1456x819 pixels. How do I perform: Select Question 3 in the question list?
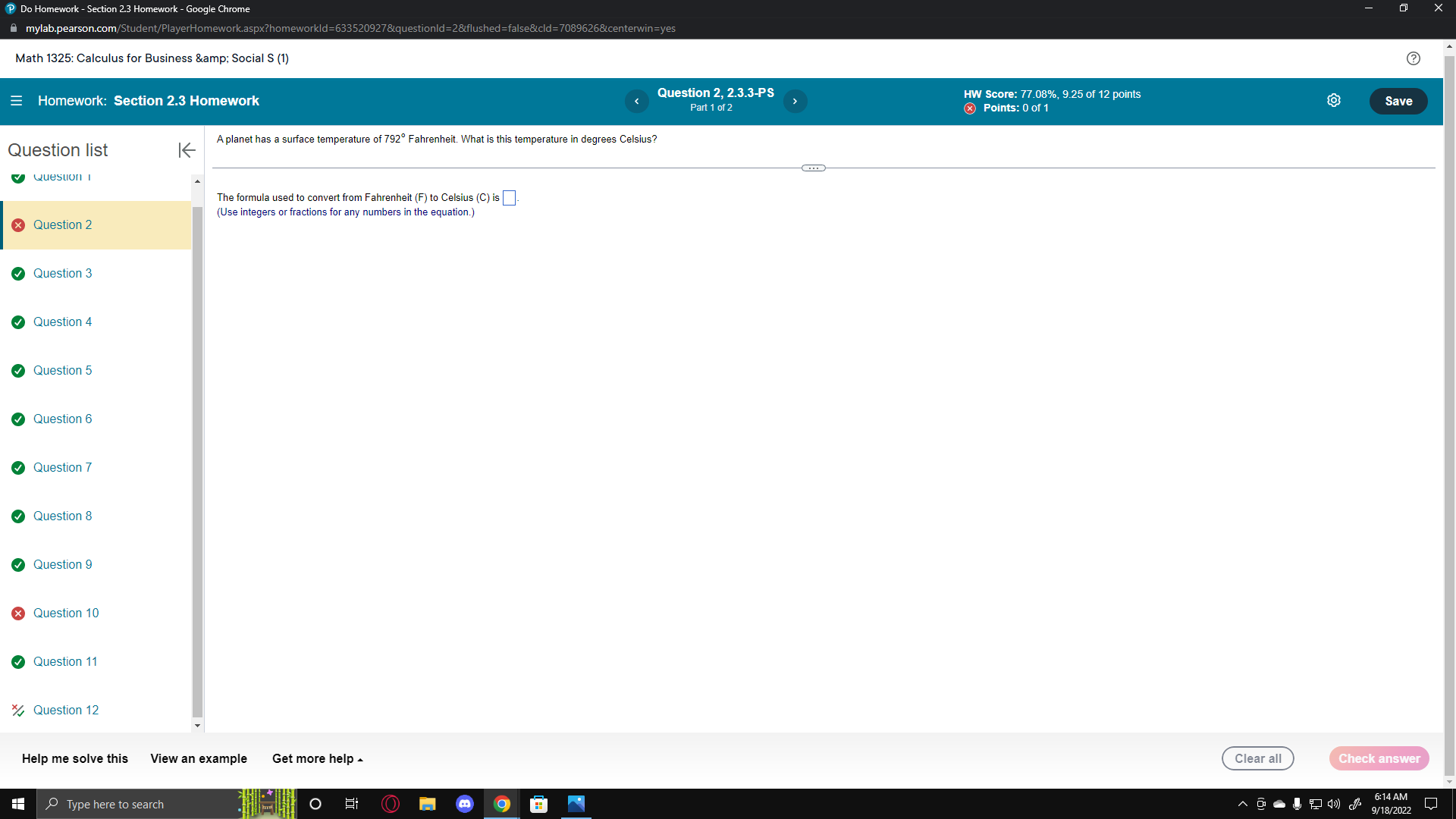coord(63,273)
